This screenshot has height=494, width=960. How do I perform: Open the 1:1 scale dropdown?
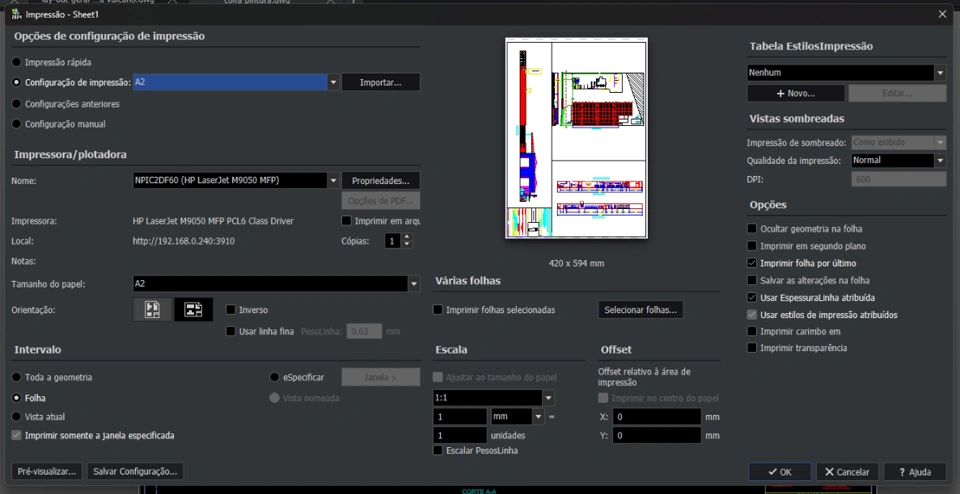coord(548,397)
